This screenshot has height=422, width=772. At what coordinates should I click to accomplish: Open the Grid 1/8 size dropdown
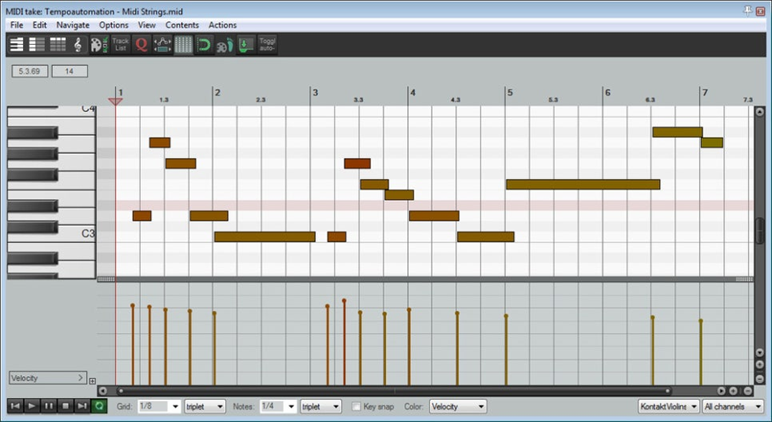pos(160,406)
